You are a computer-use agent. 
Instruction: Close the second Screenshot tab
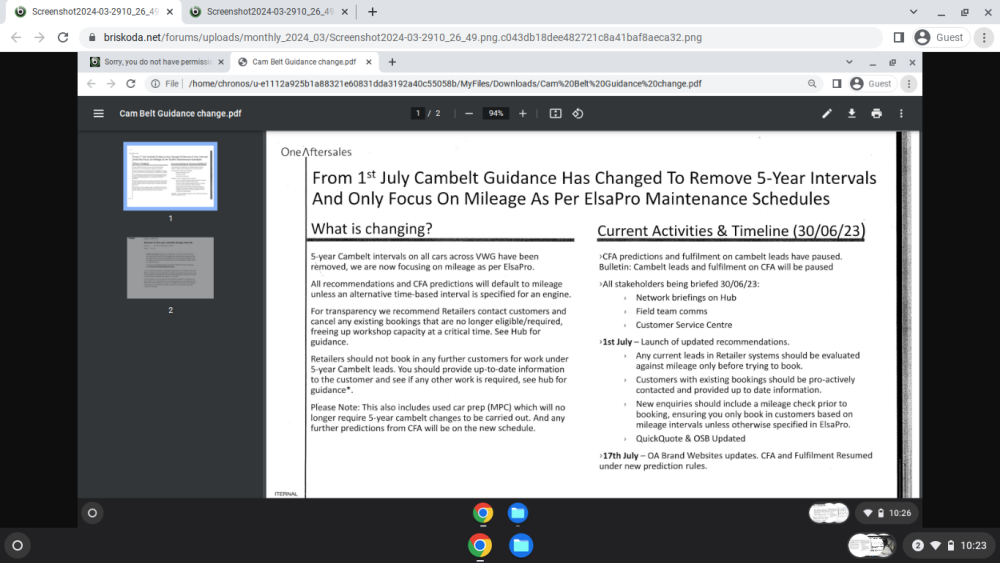pyautogui.click(x=344, y=11)
